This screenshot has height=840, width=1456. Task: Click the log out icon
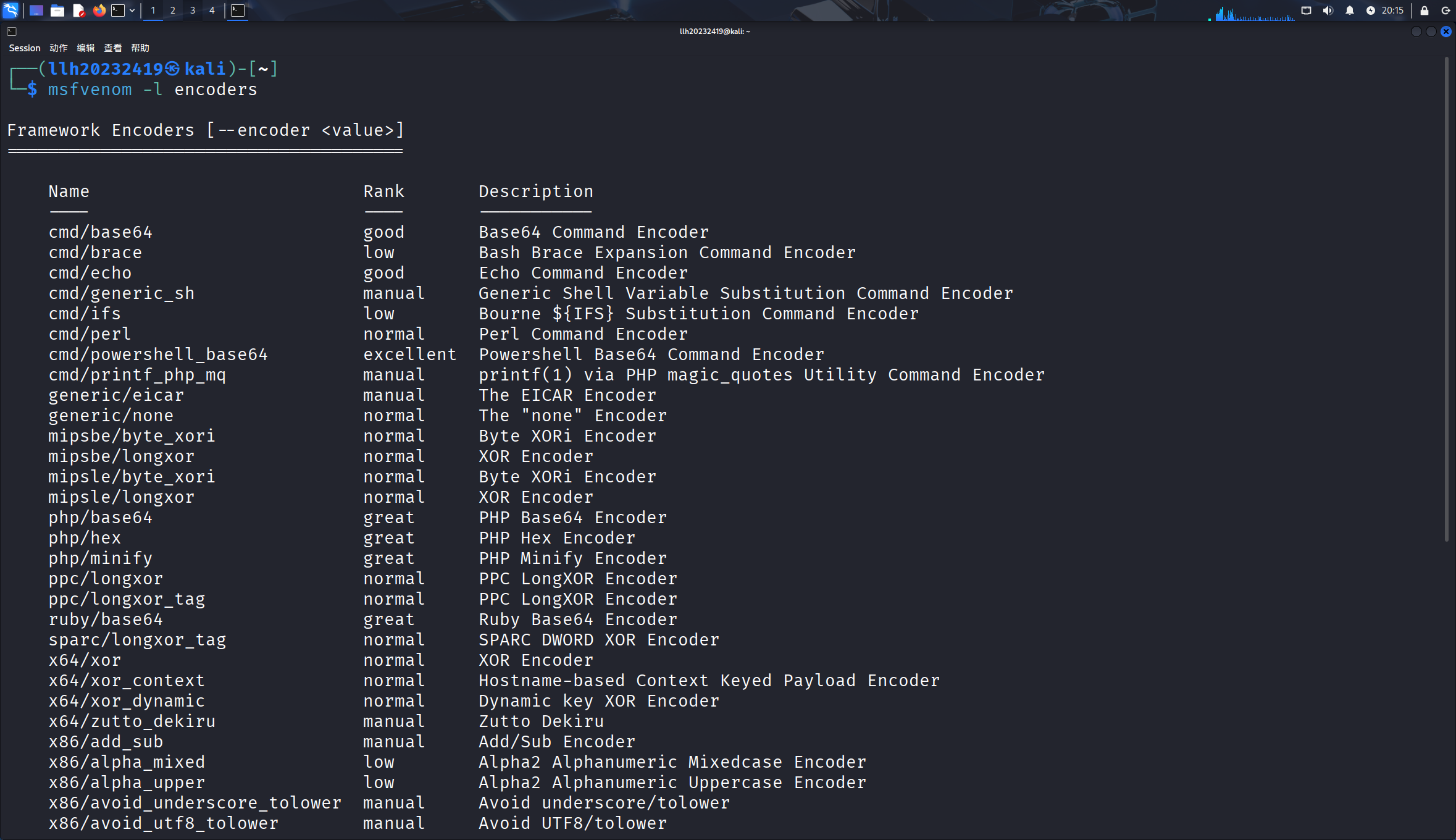[1446, 10]
